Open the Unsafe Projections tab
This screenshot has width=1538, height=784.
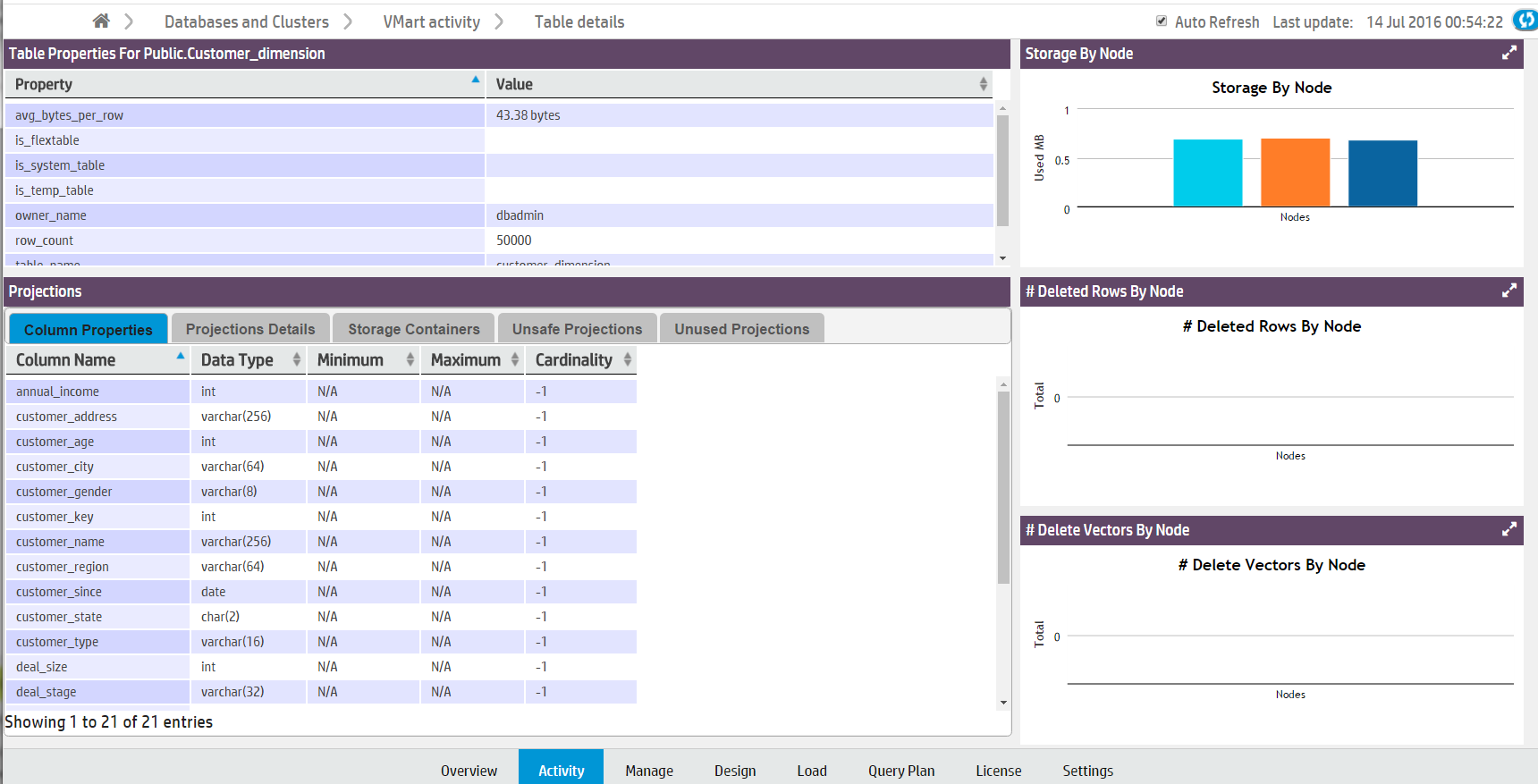[x=577, y=329]
